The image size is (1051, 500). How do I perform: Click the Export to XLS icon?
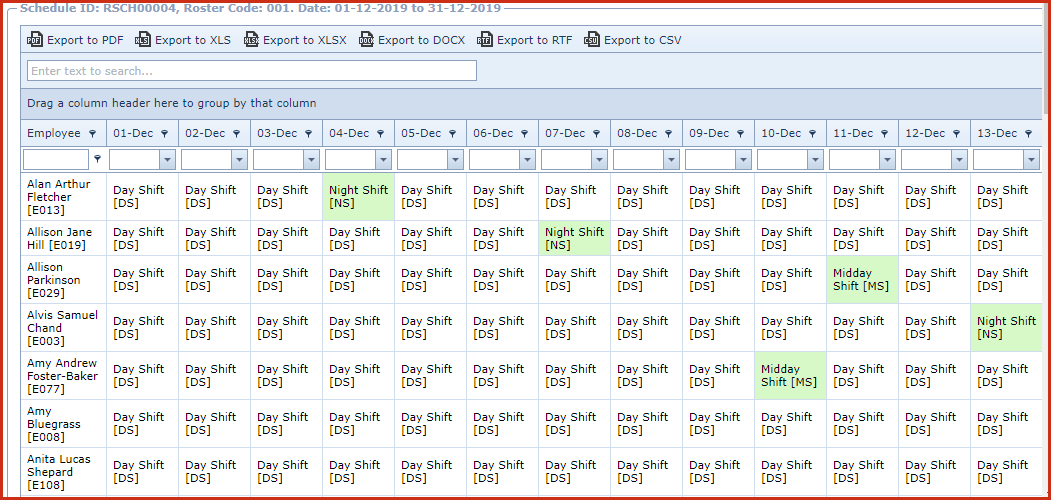click(x=143, y=40)
